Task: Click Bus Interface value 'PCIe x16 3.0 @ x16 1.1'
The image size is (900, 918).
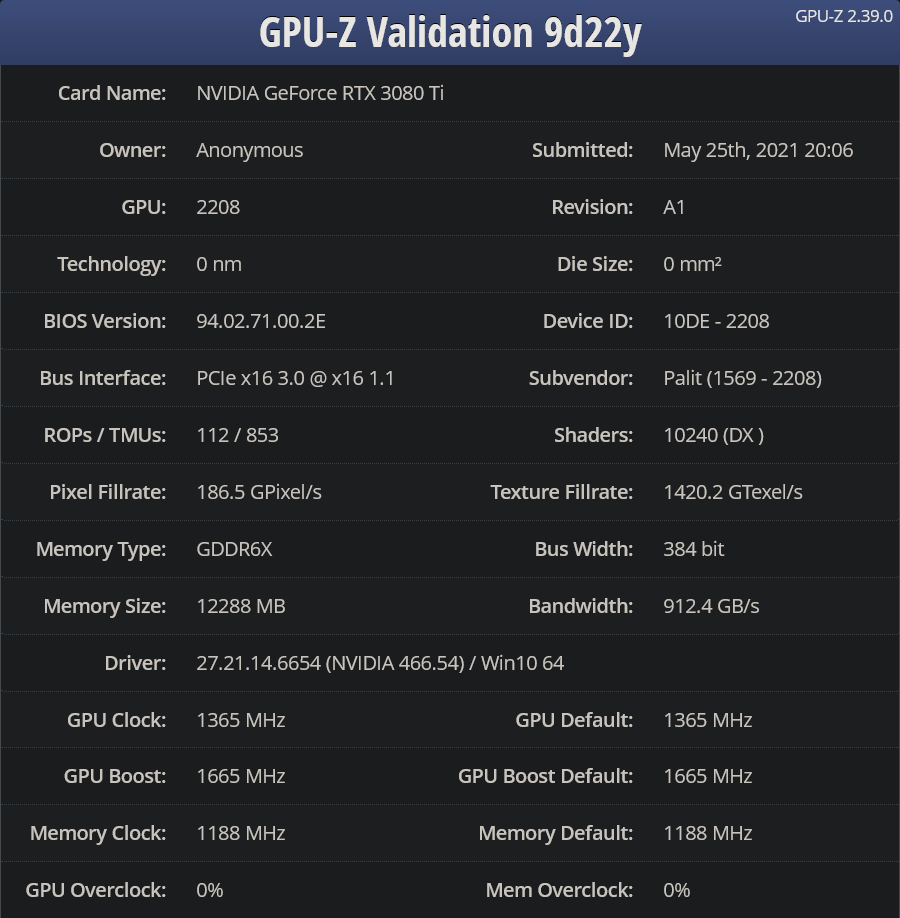Action: (295, 378)
